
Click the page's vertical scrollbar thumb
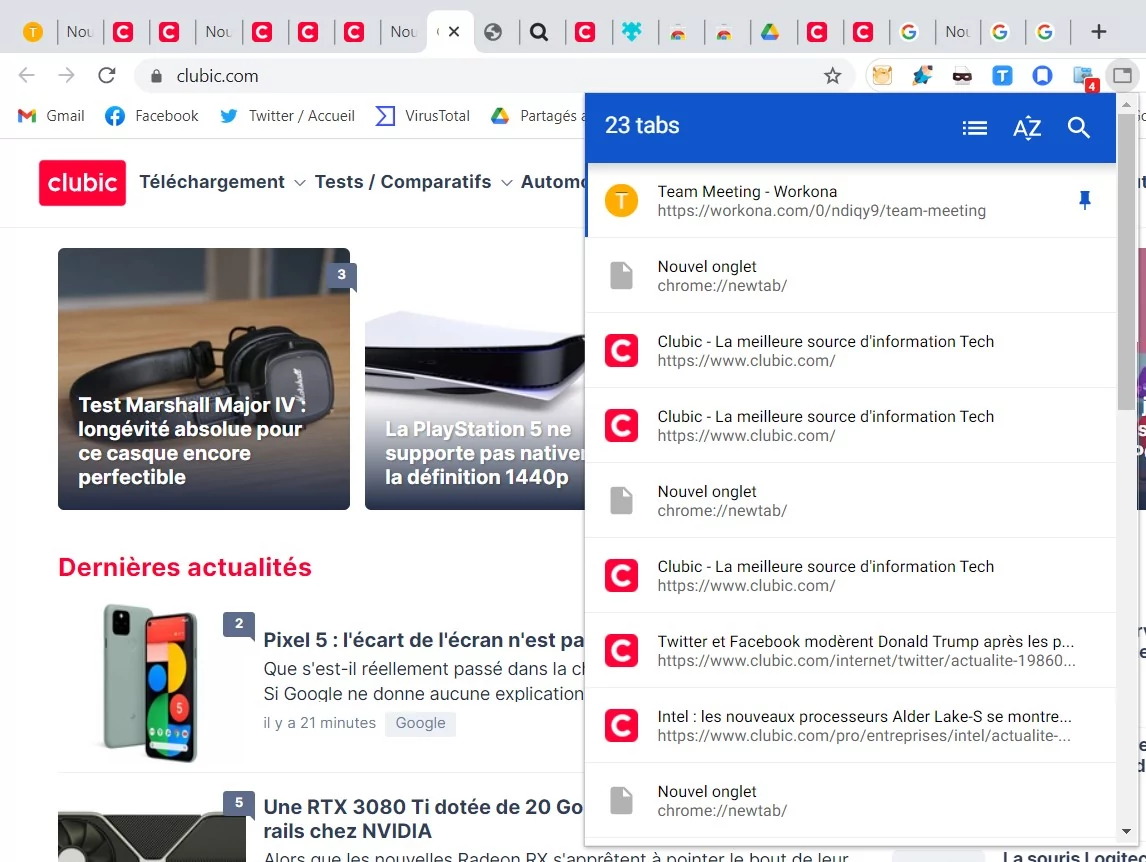(1126, 261)
